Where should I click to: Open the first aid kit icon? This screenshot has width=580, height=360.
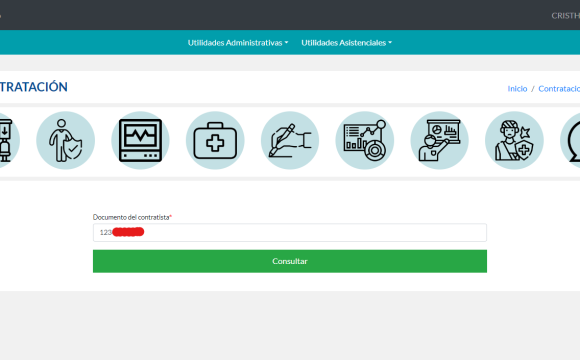click(x=215, y=140)
